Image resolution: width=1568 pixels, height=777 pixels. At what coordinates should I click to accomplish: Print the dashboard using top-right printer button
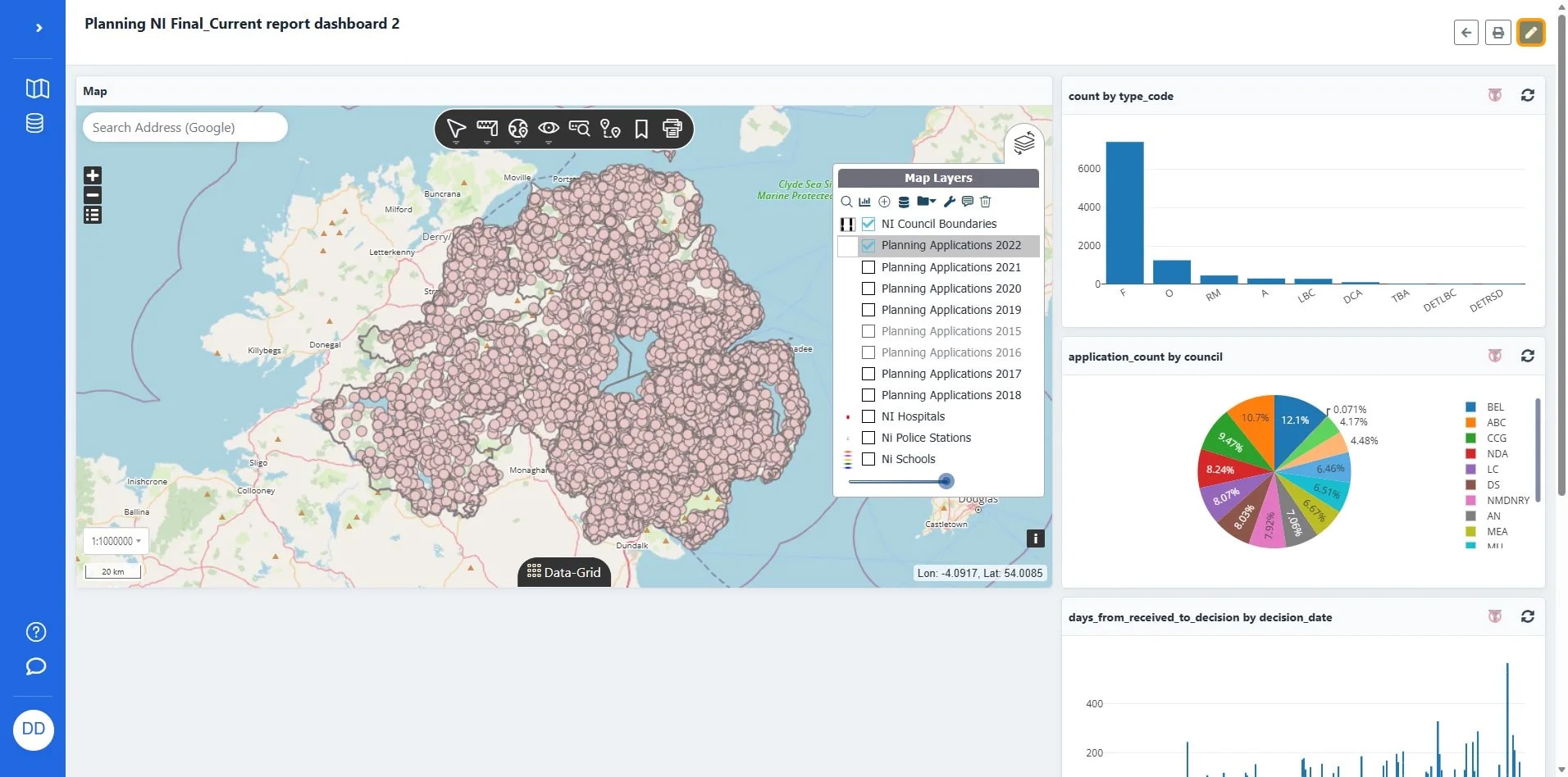click(1498, 33)
